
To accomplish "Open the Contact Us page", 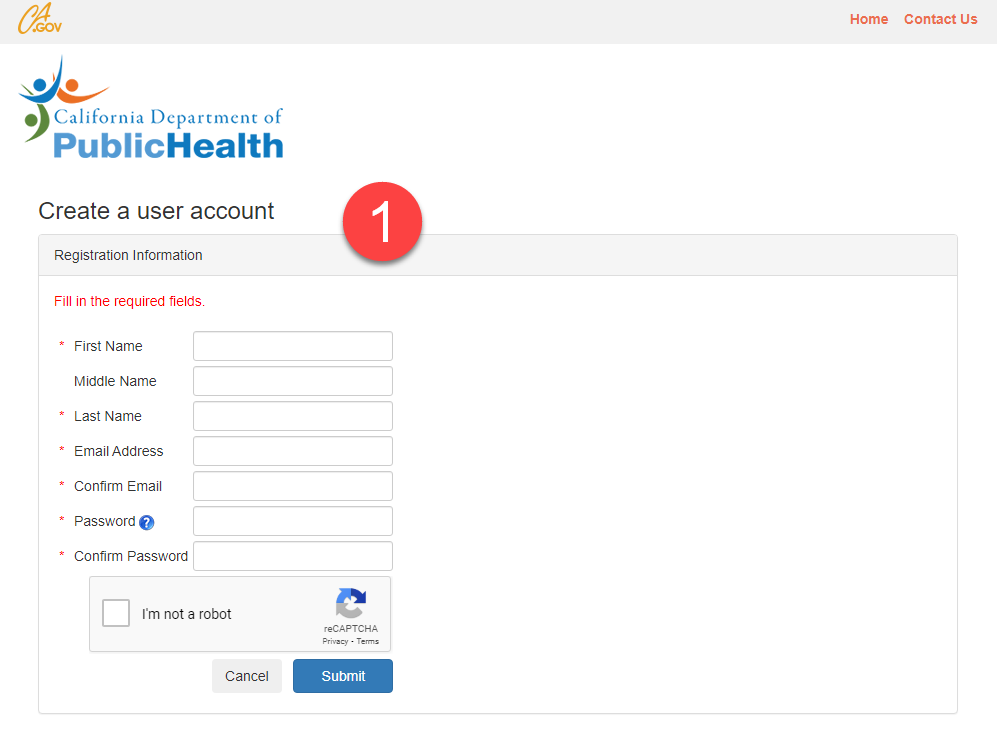I will [940, 18].
